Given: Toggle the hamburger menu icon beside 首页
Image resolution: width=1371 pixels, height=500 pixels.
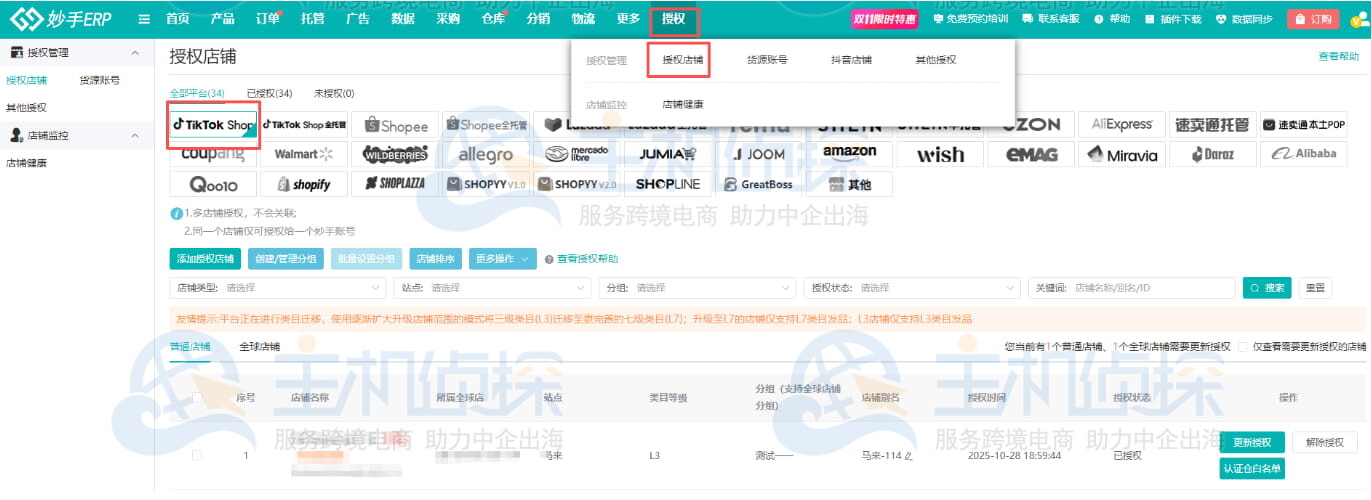Looking at the screenshot, I should pyautogui.click(x=145, y=19).
